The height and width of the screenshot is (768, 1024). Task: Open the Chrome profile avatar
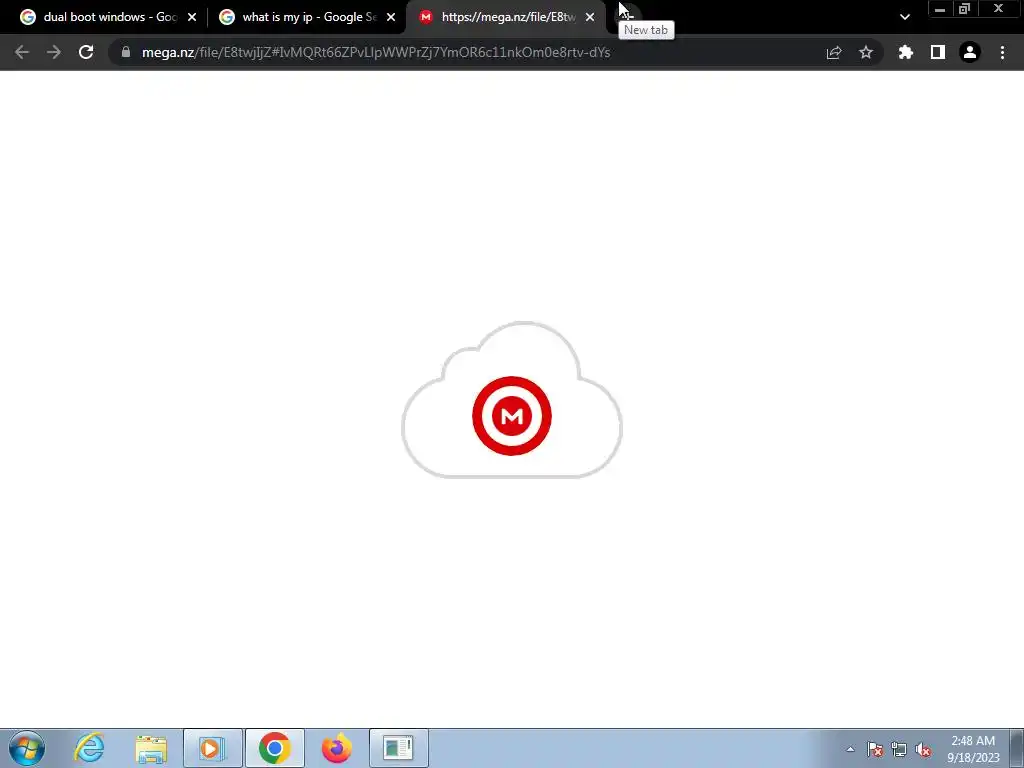(x=970, y=52)
